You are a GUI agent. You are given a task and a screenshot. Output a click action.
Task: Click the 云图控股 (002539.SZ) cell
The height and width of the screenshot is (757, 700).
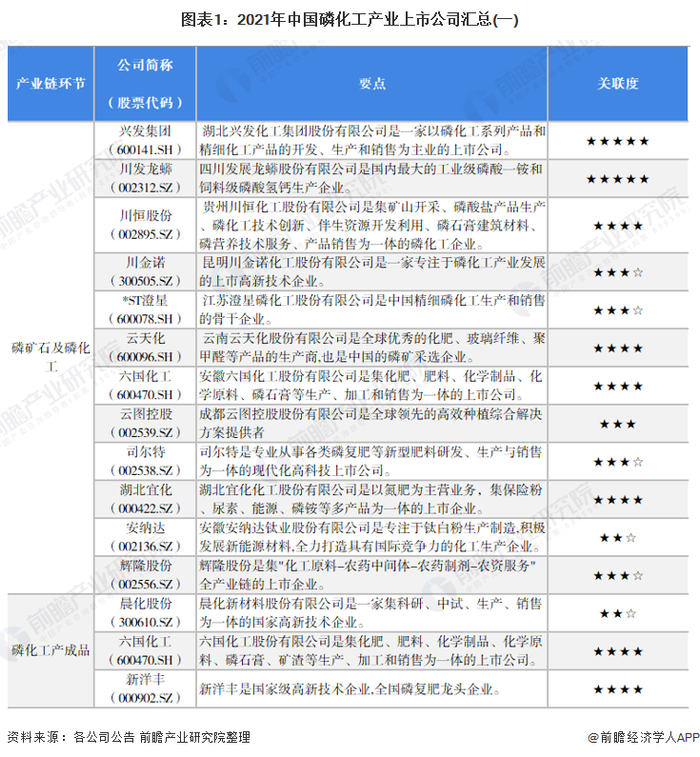click(x=145, y=423)
